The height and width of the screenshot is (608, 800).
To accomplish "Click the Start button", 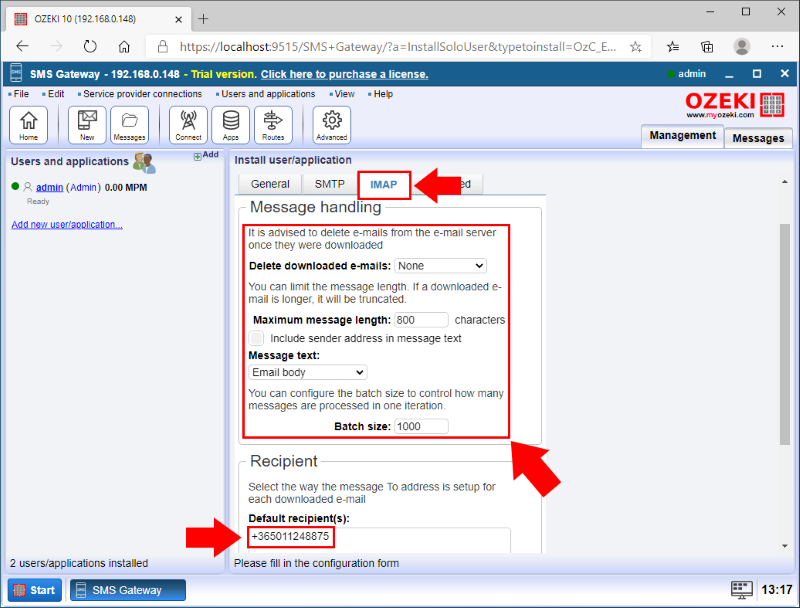I will coord(35,590).
